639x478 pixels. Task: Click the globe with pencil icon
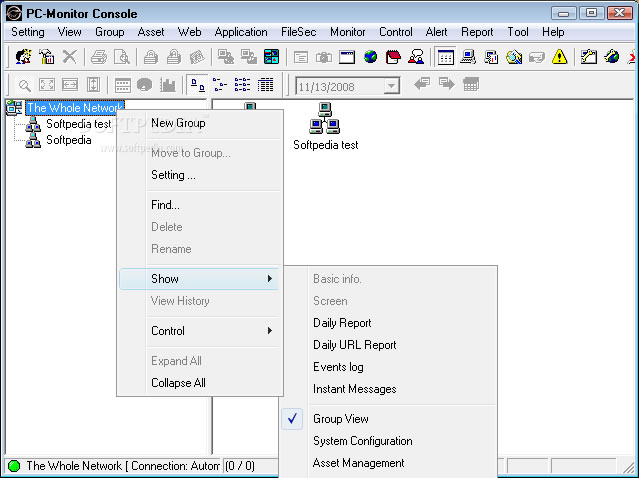point(612,57)
